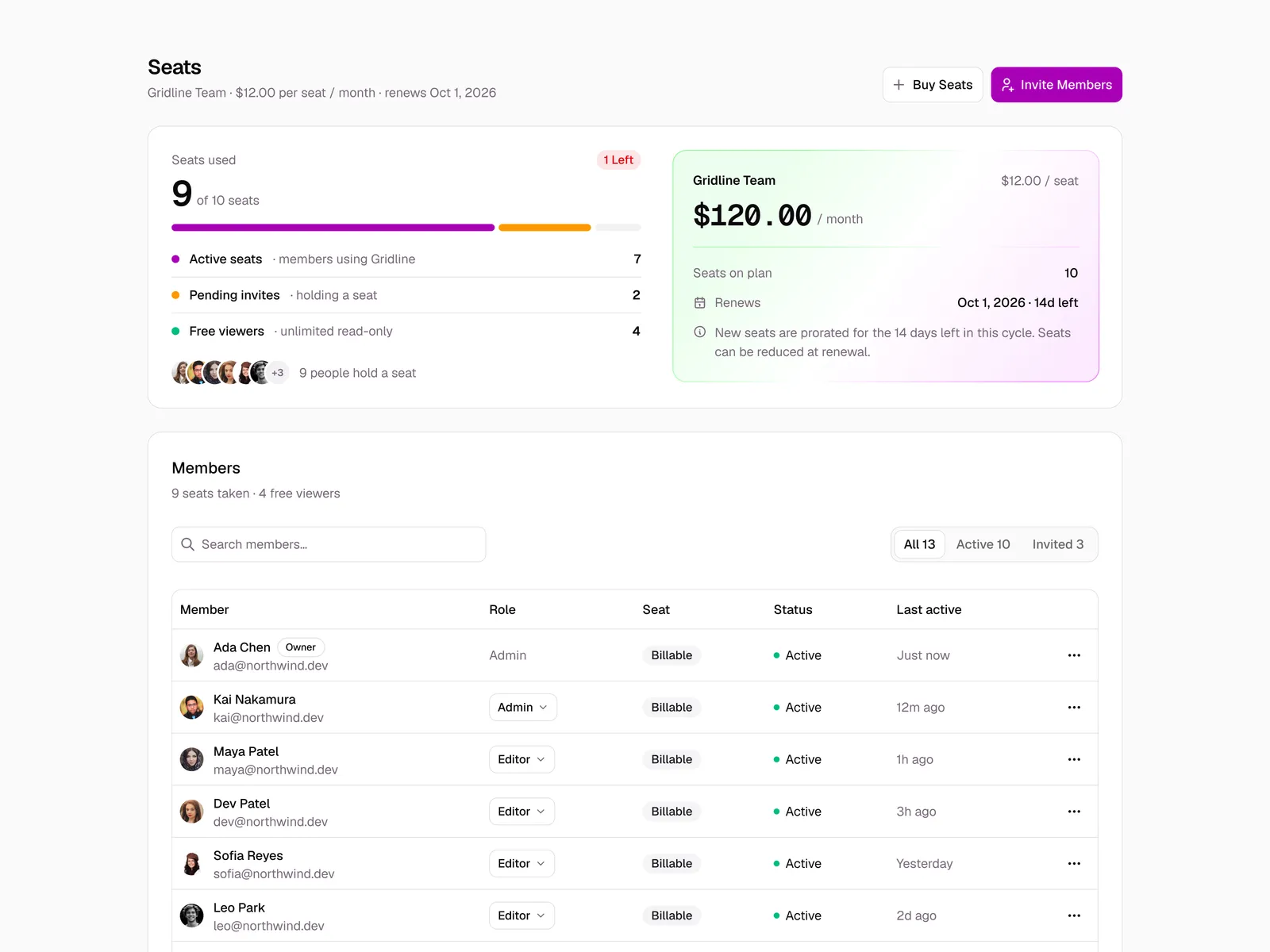Click the "Just now" last active value
The height and width of the screenshot is (952, 1270).
tap(923, 655)
